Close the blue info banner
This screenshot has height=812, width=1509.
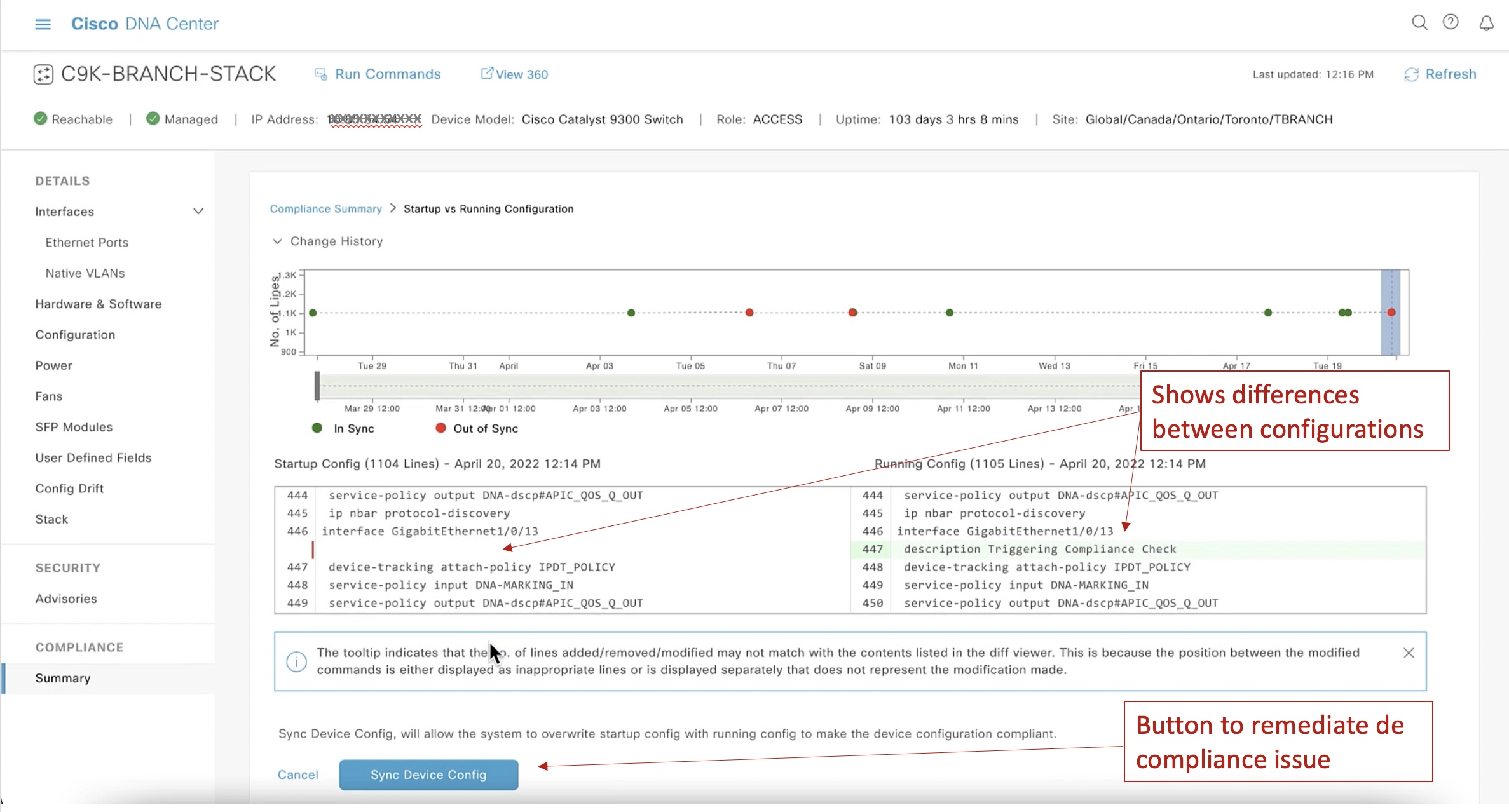tap(1409, 653)
